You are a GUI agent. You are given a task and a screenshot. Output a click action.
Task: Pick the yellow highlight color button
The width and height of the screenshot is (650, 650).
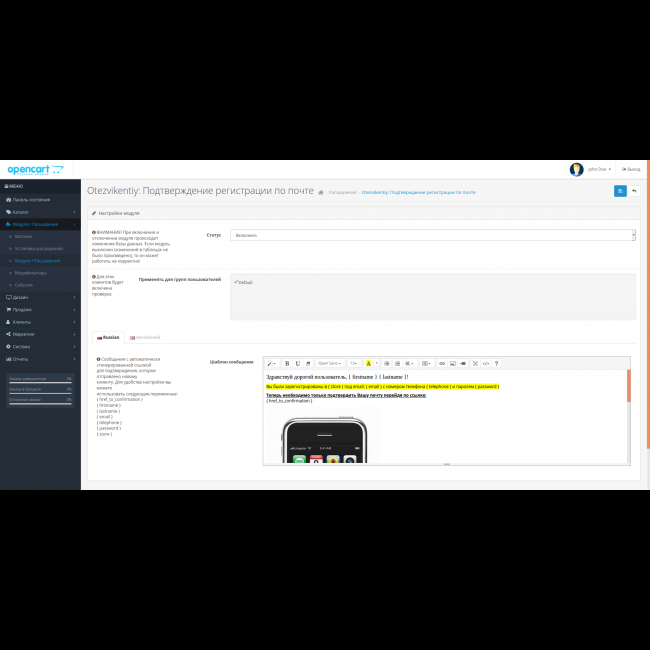368,363
